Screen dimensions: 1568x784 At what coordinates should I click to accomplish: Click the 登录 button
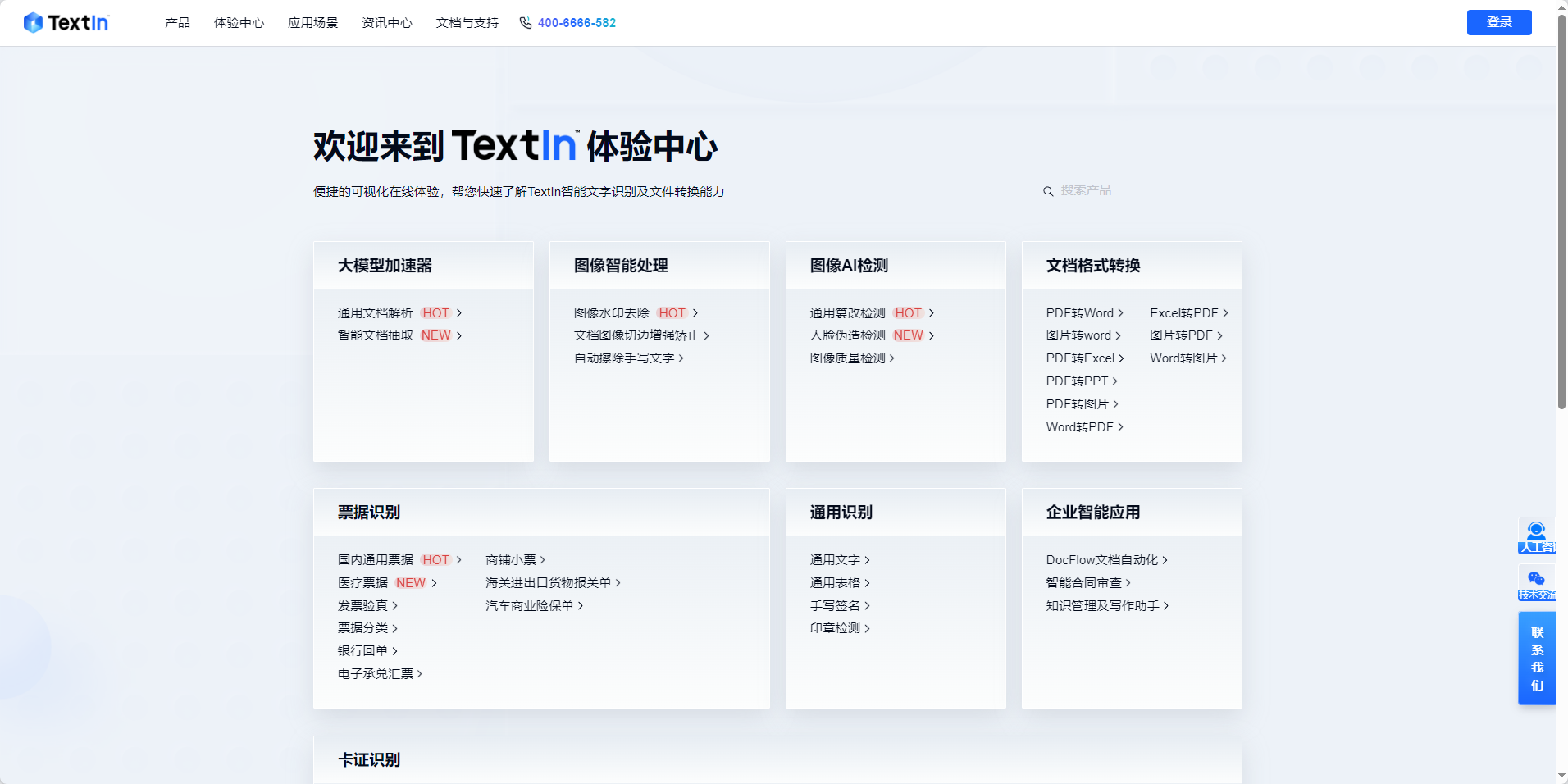pos(1499,22)
